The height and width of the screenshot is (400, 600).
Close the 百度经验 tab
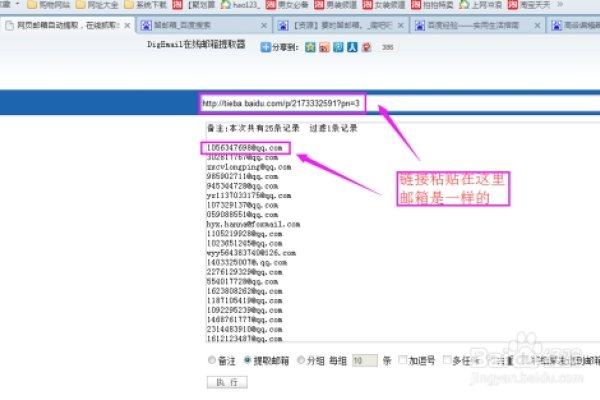(x=537, y=25)
